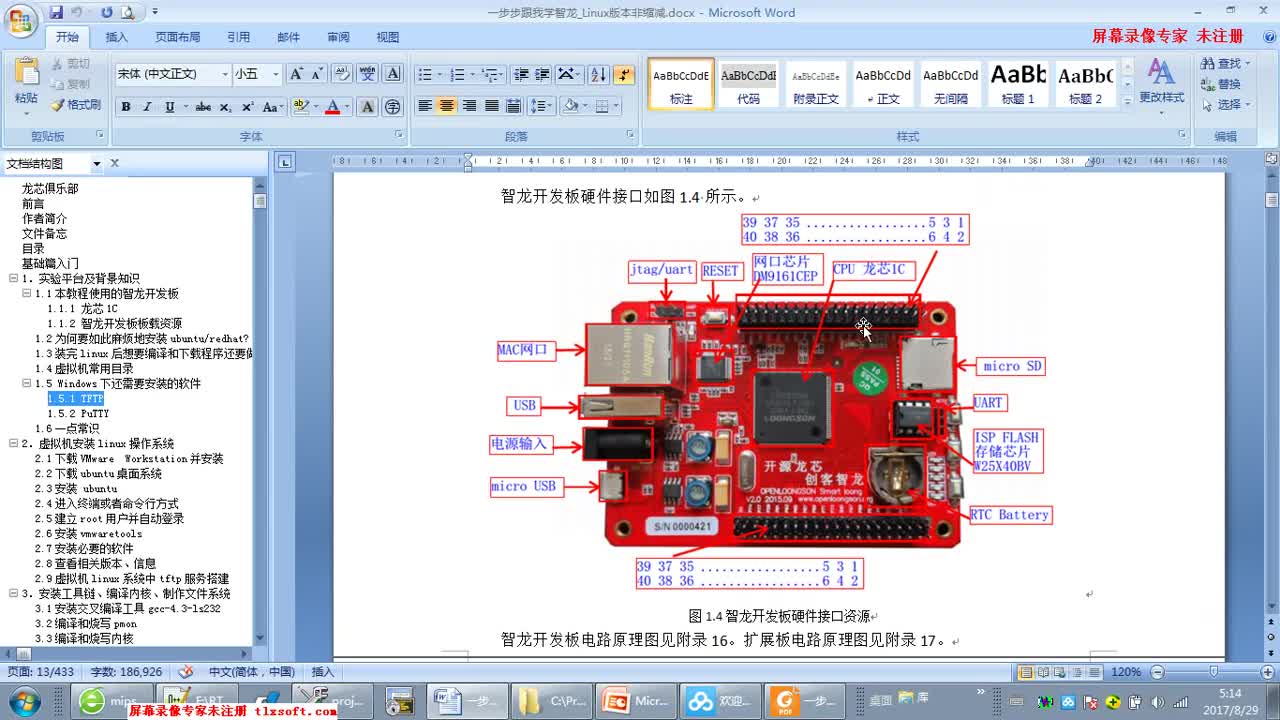The height and width of the screenshot is (720, 1280).
Task: Open the Mailings (邮件) tab
Action: tap(288, 37)
